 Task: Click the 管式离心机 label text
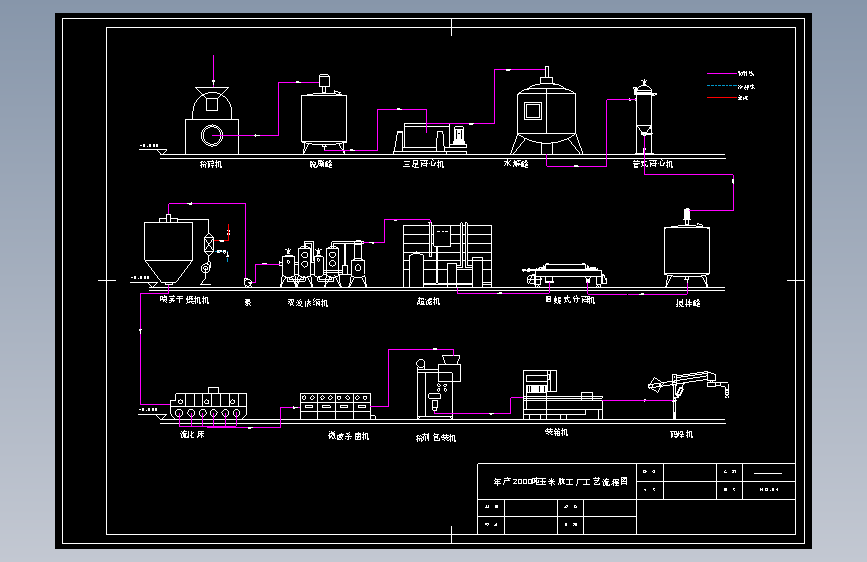point(652,164)
